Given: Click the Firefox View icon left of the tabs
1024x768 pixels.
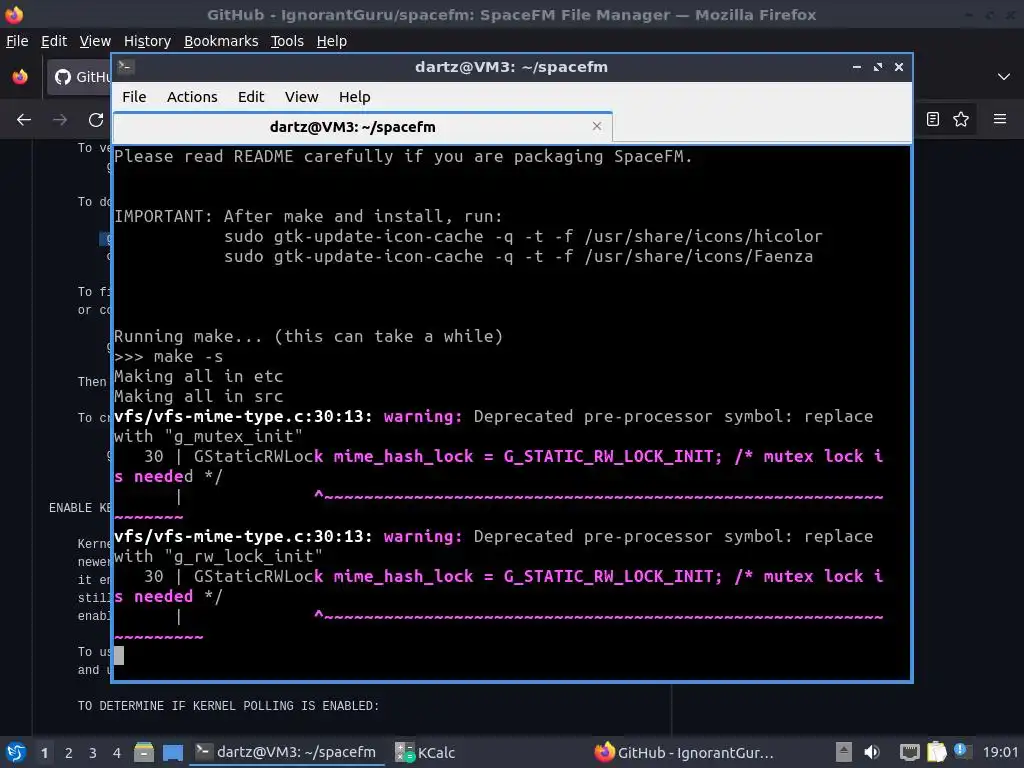Looking at the screenshot, I should coord(20,77).
